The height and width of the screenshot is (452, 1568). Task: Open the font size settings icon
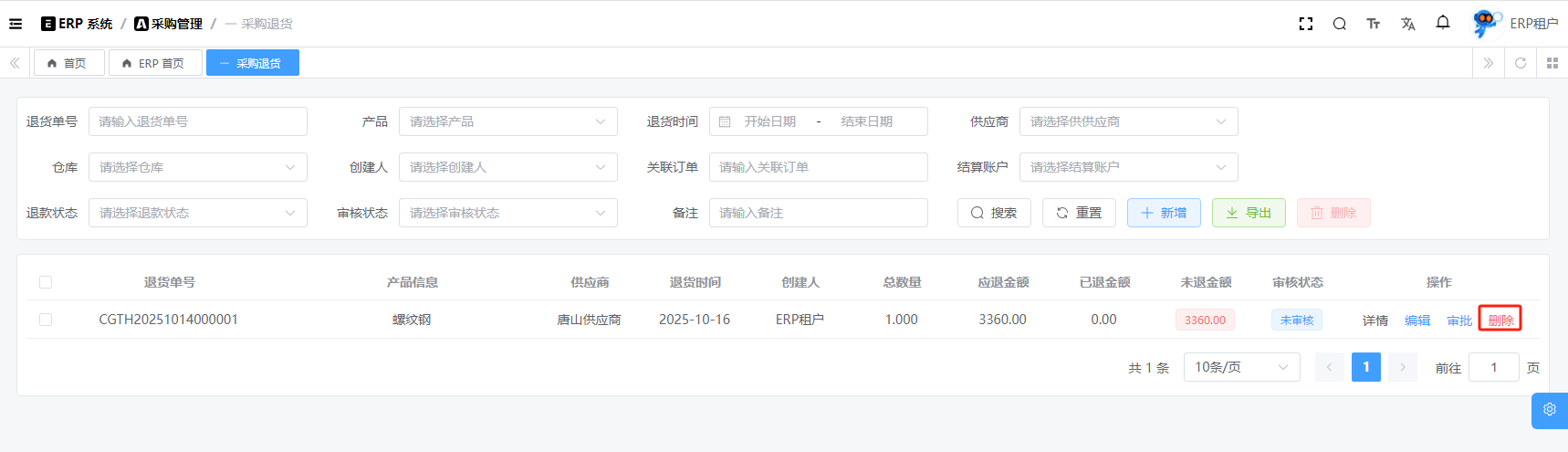(1373, 24)
